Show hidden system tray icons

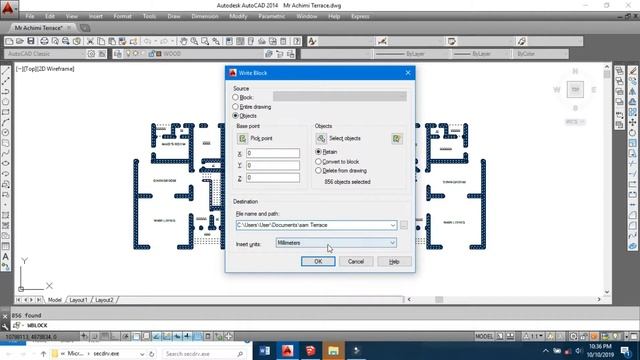(x=546, y=351)
